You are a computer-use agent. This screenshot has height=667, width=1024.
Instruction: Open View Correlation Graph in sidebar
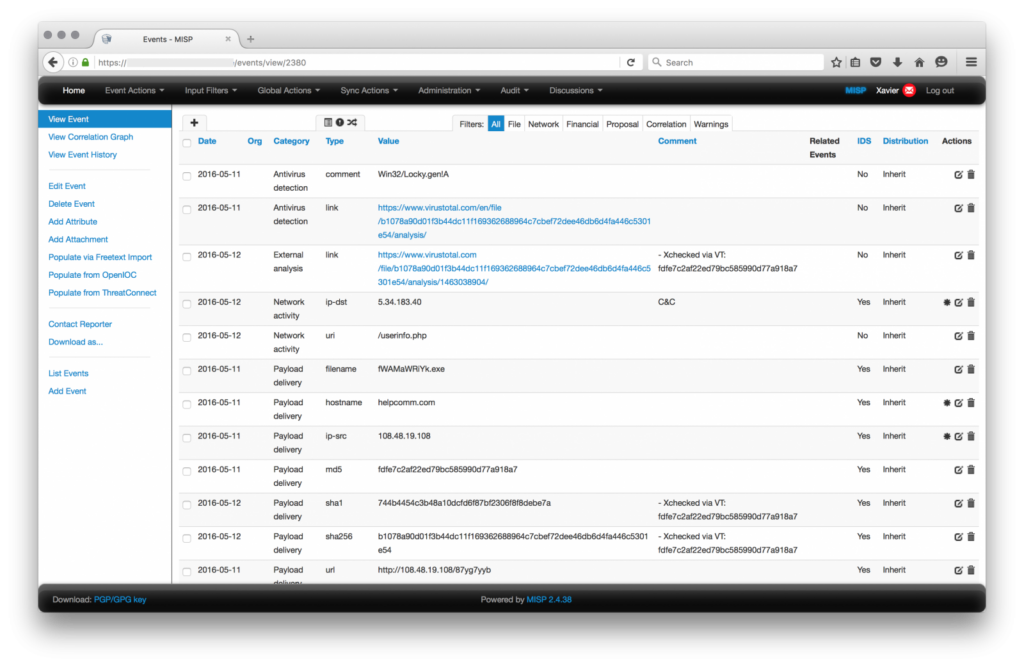(91, 137)
